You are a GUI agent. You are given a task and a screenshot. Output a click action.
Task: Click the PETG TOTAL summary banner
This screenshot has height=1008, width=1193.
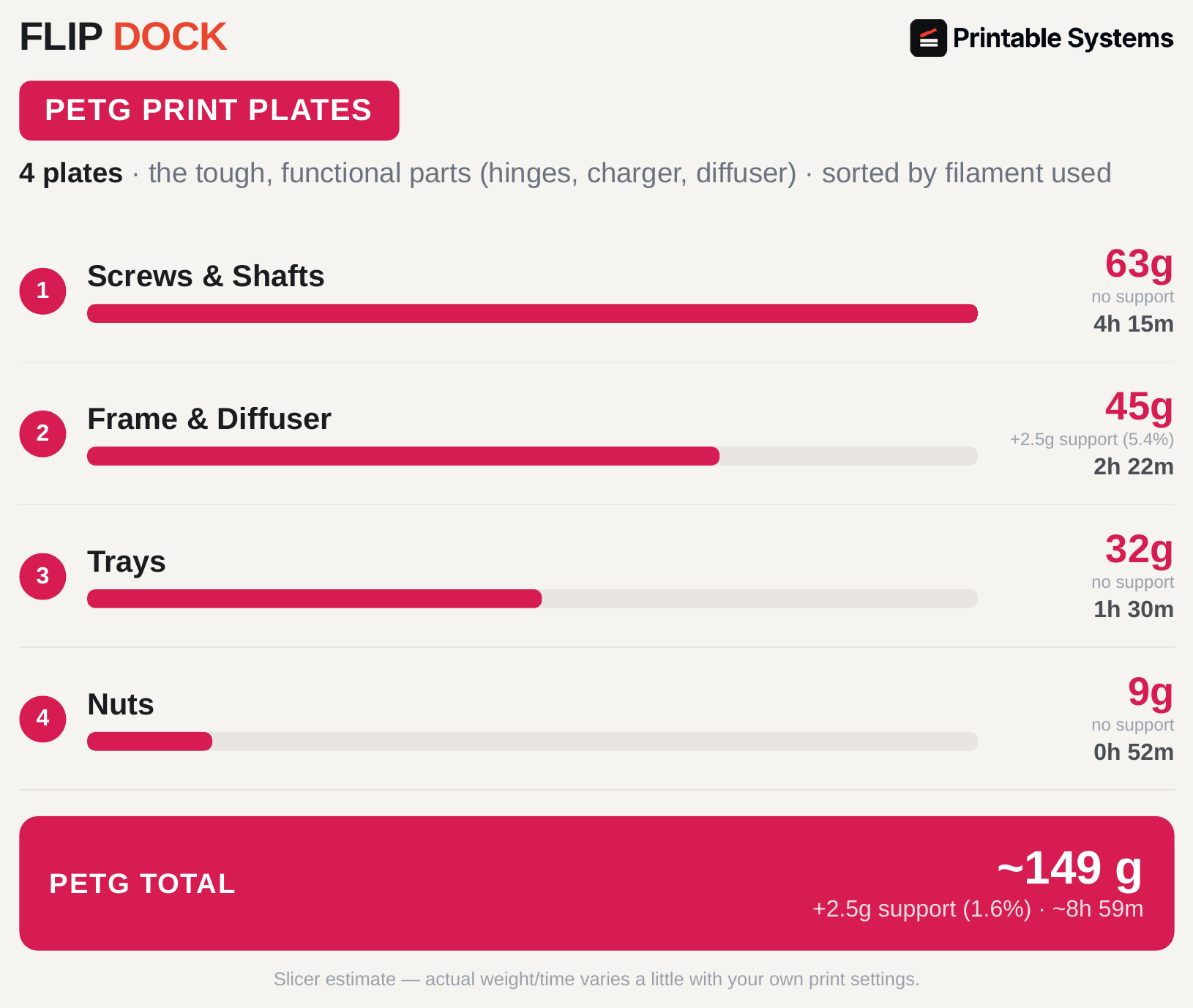pos(596,884)
